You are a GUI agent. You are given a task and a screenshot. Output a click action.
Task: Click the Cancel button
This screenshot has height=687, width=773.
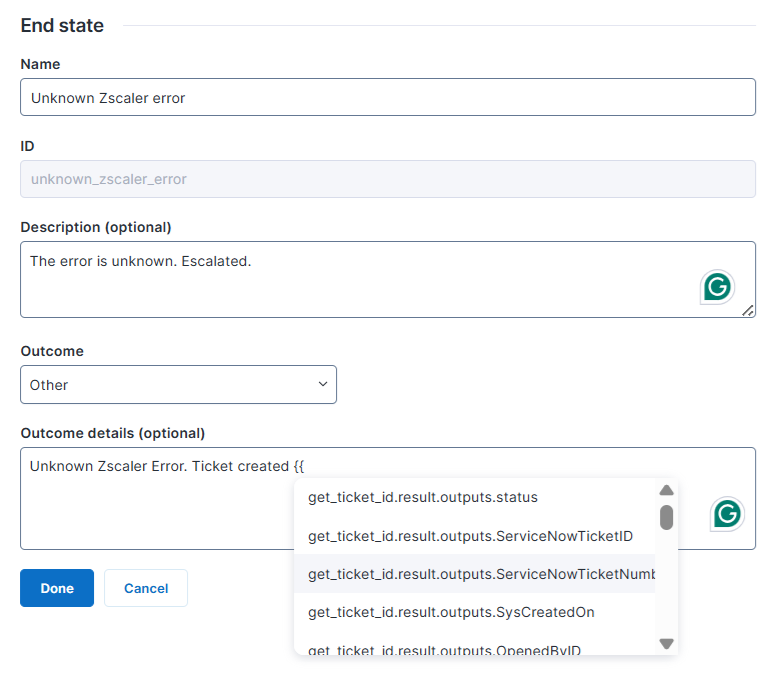pyautogui.click(x=146, y=588)
